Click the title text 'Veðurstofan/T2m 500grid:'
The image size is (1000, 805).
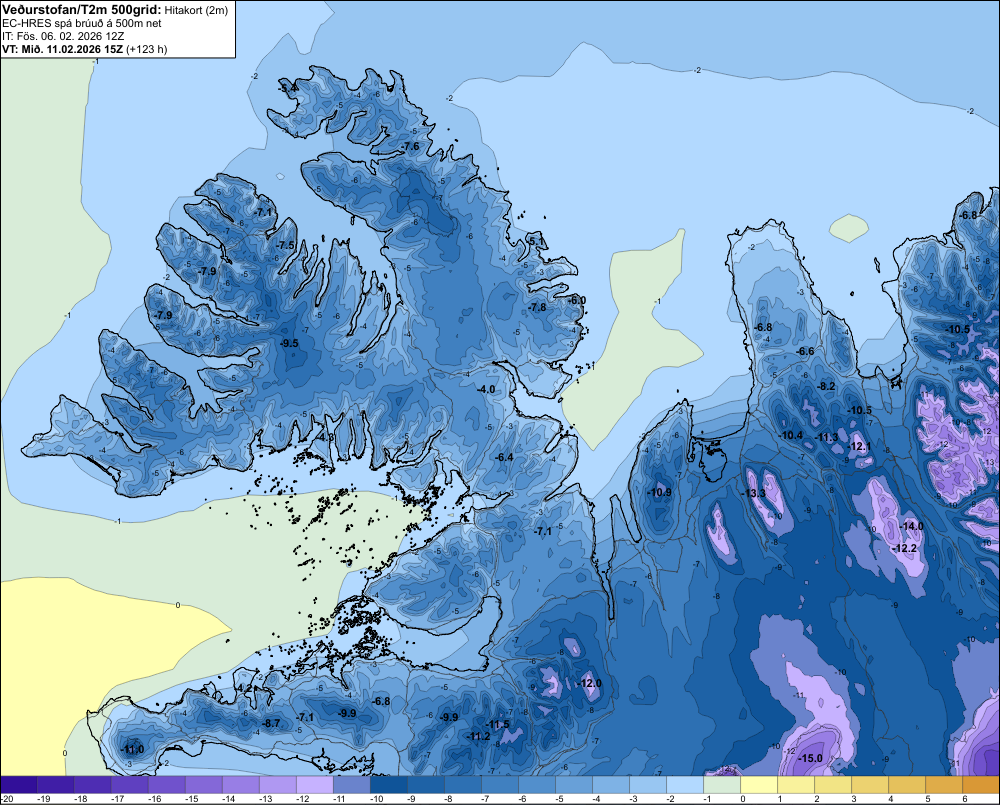tap(82, 10)
